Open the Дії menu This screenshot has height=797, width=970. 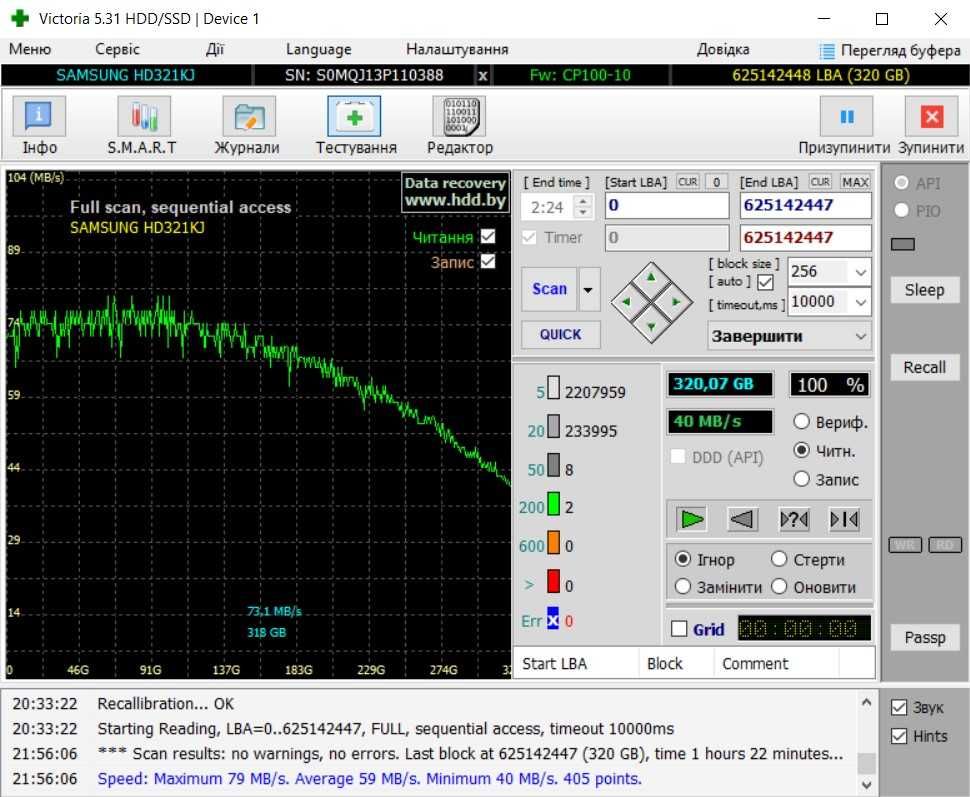click(215, 50)
